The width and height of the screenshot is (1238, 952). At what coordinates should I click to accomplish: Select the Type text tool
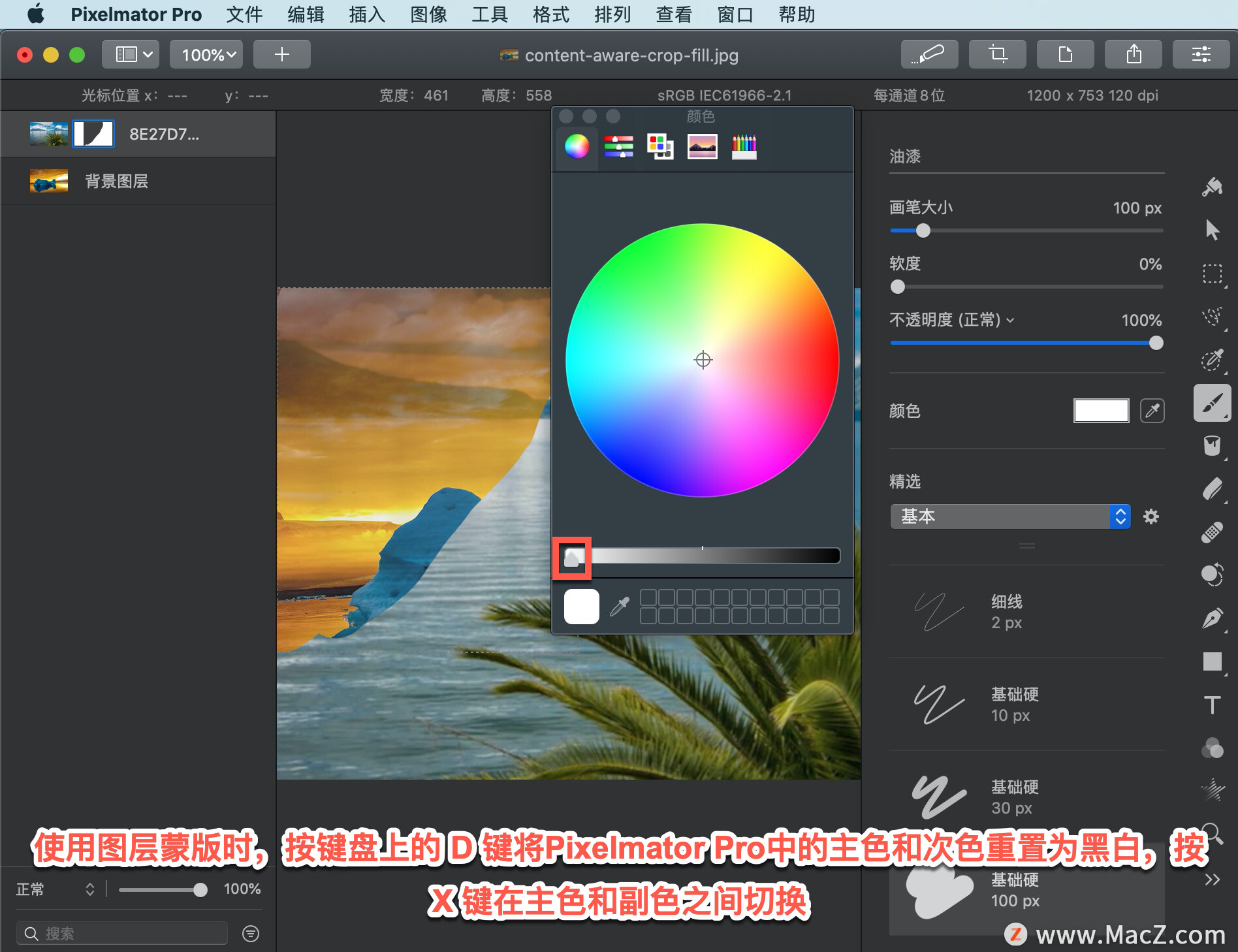[x=1213, y=705]
